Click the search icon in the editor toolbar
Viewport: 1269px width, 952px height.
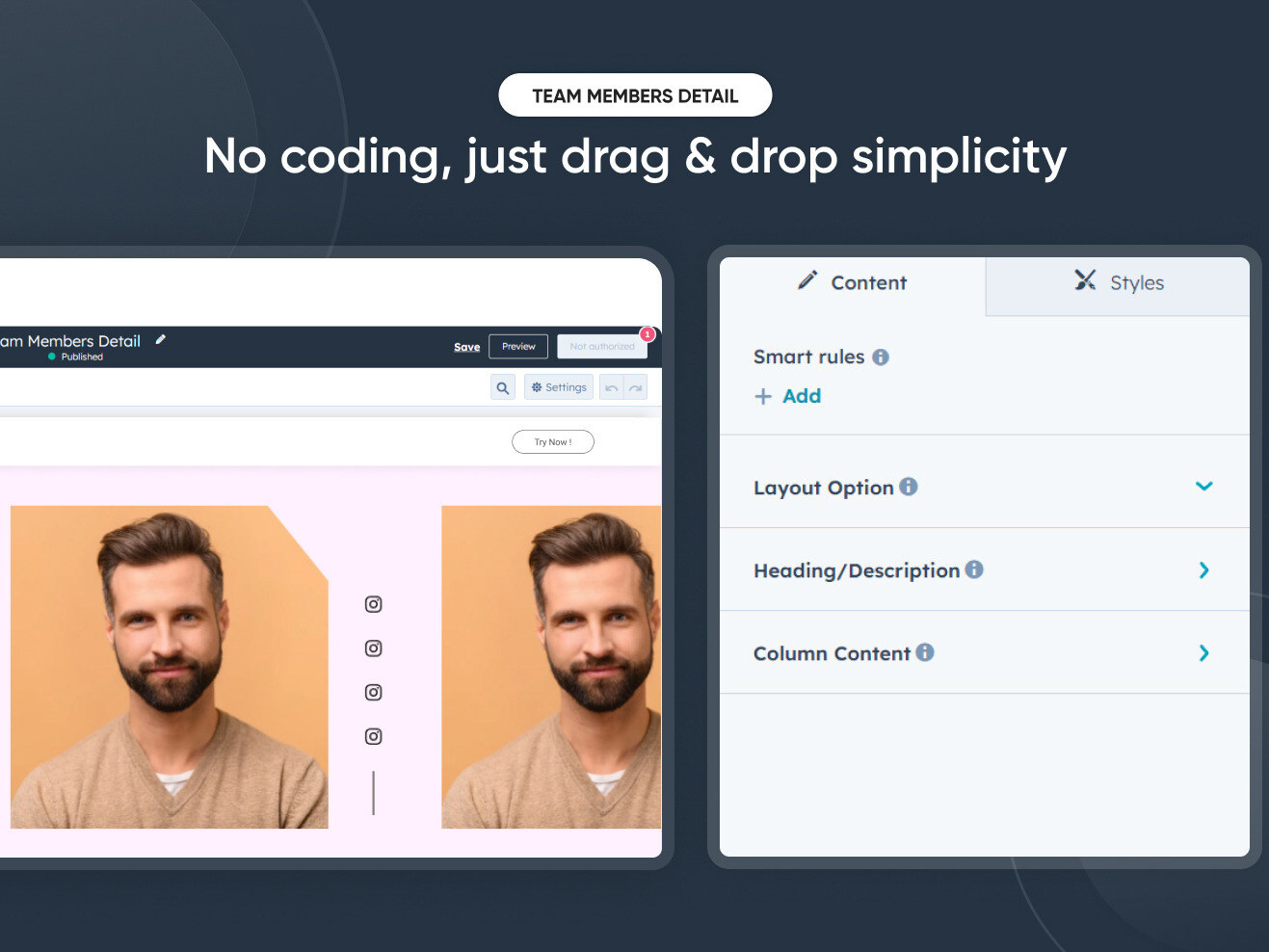coord(502,386)
